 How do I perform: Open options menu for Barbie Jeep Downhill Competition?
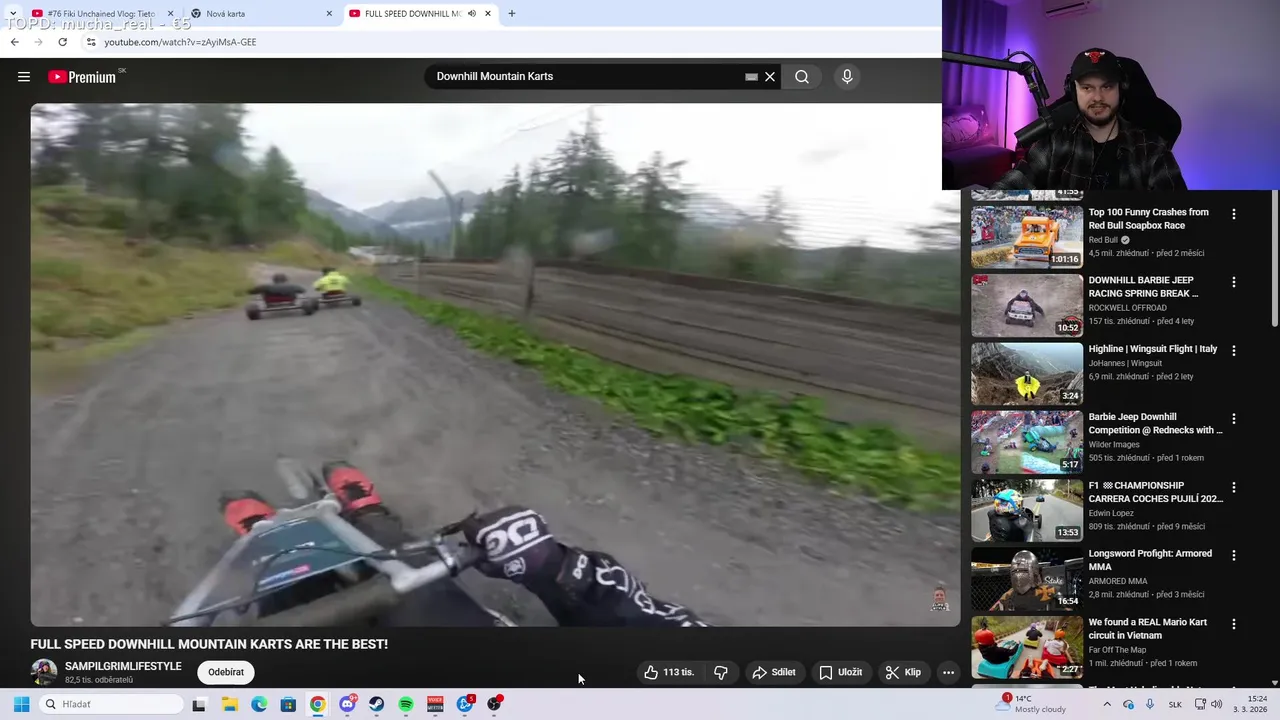1233,419
